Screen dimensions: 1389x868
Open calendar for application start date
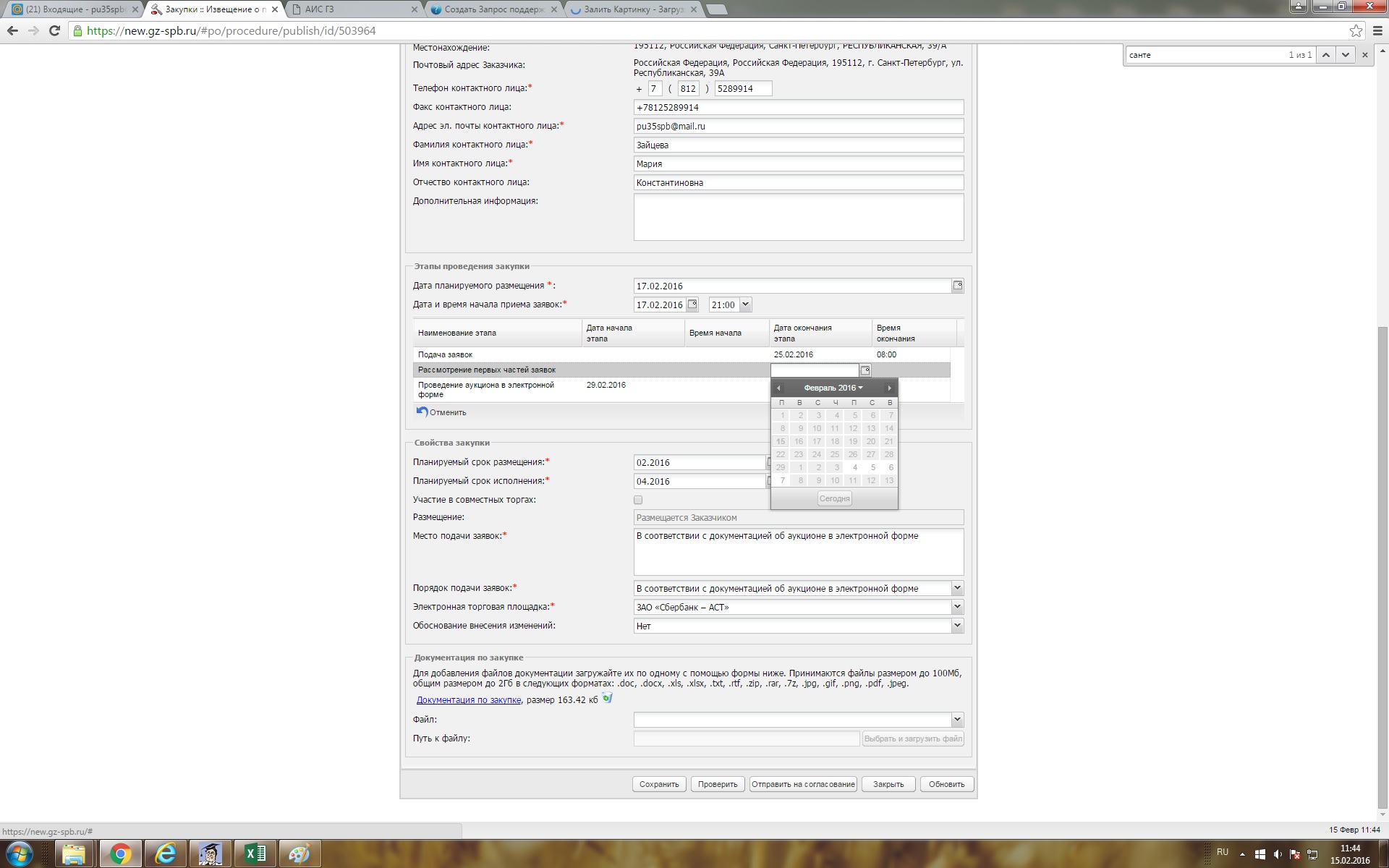tap(692, 305)
